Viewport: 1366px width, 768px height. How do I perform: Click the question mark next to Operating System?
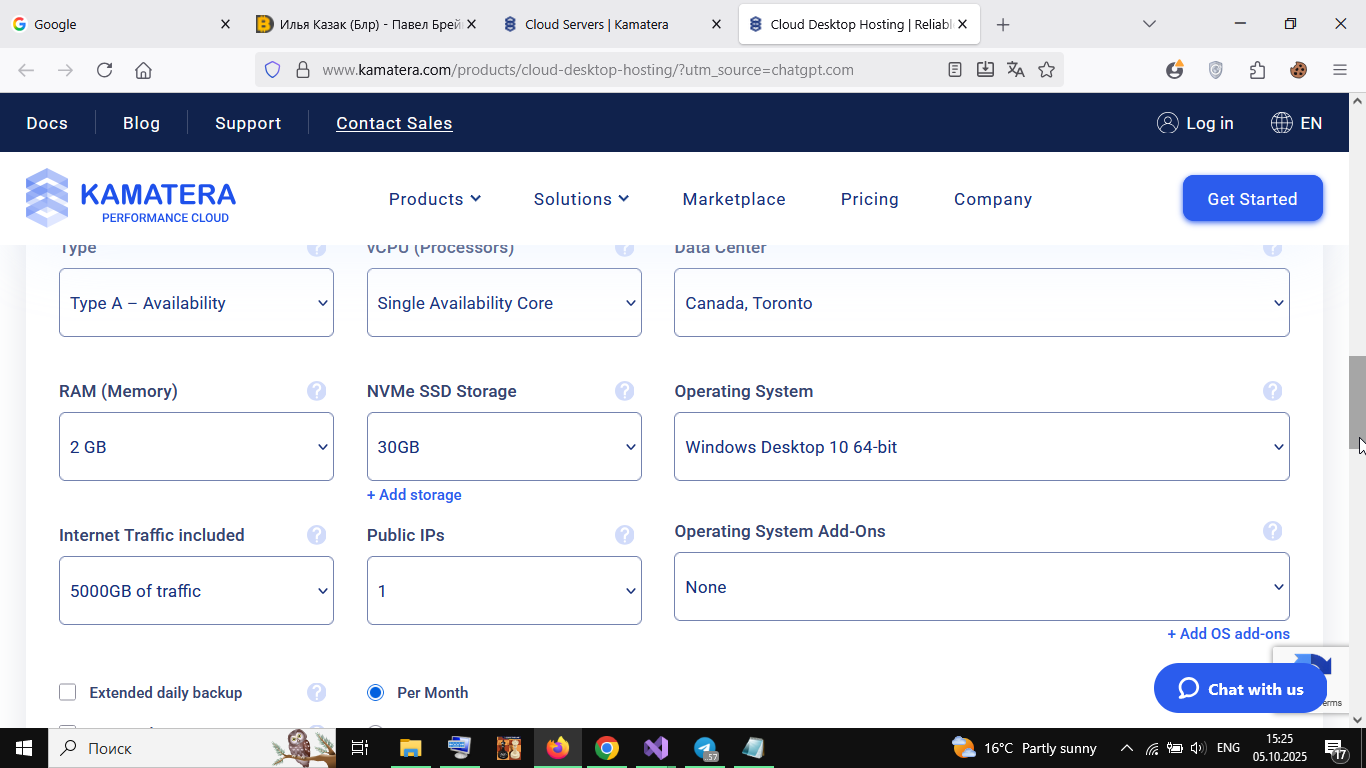coord(1272,391)
